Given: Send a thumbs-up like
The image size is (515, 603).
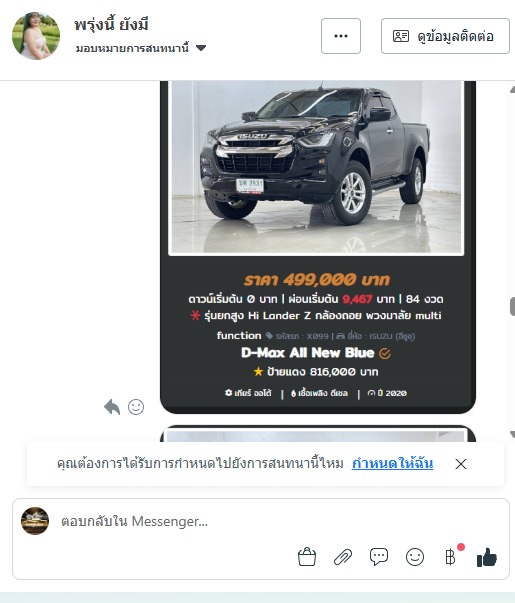Looking at the screenshot, I should tap(487, 557).
